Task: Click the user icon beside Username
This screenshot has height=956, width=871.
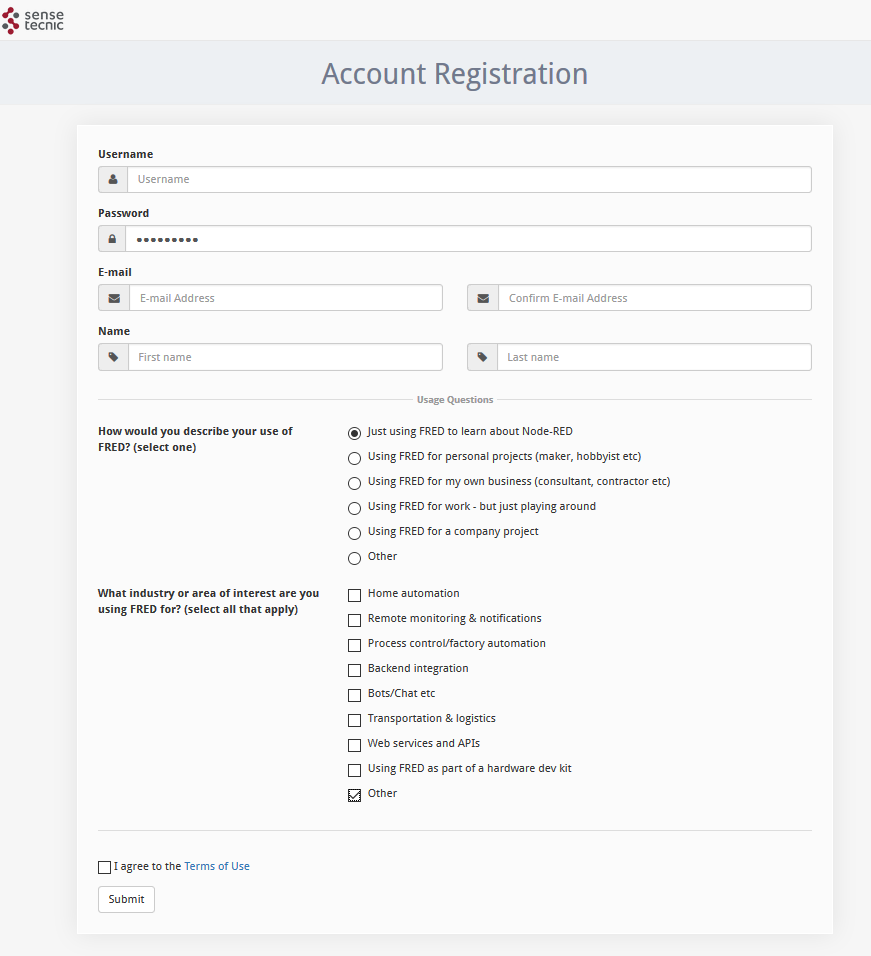Action: click(x=113, y=179)
